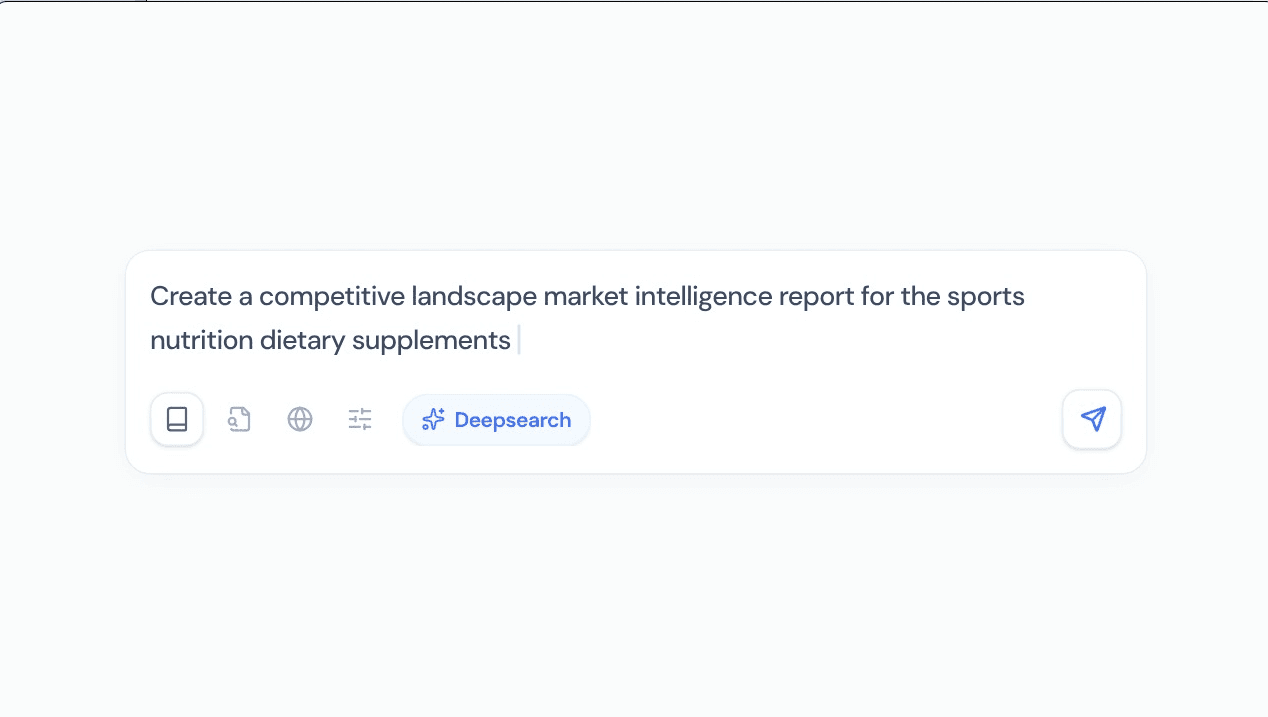The width and height of the screenshot is (1268, 717).
Task: Place cursor after the word "supplements"
Action: [x=513, y=340]
